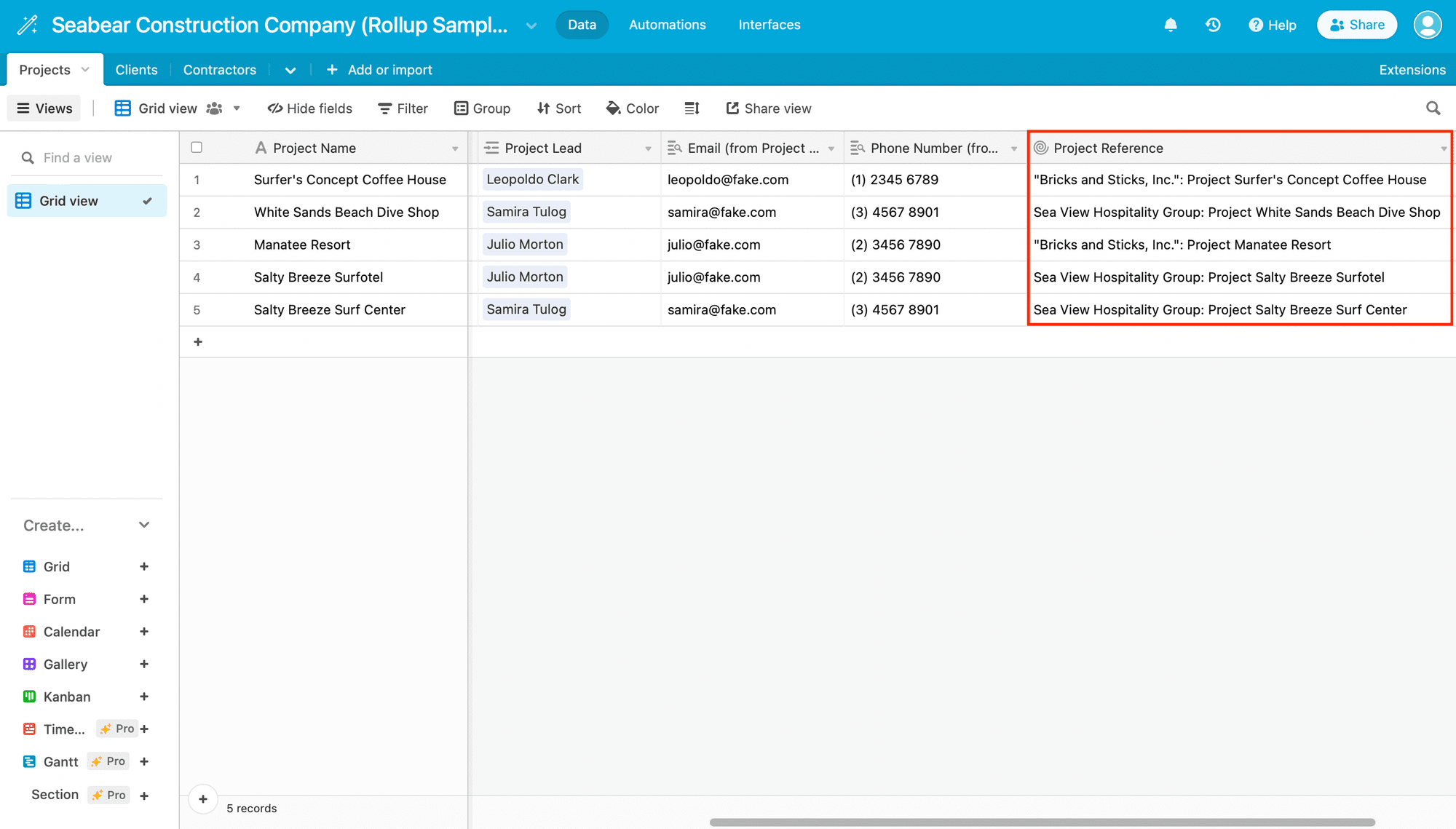Click the Phone Number lookup field icon
This screenshot has height=829, width=1456.
[x=858, y=148]
